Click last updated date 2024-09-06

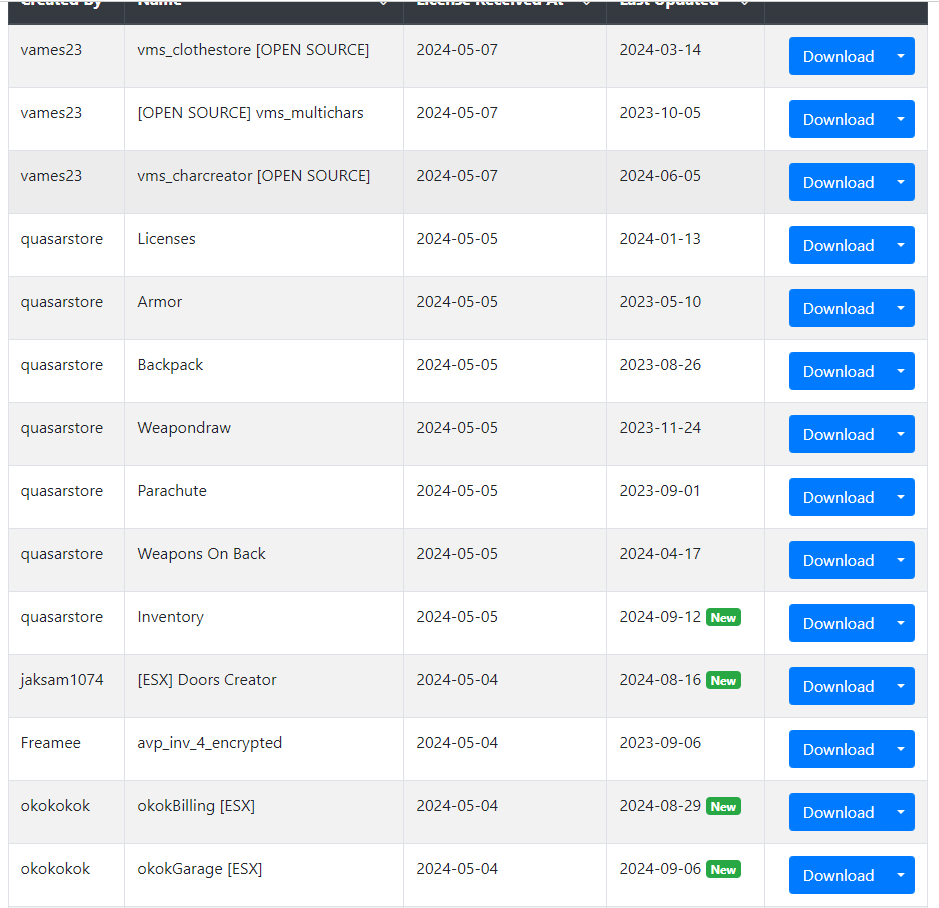[x=660, y=868]
